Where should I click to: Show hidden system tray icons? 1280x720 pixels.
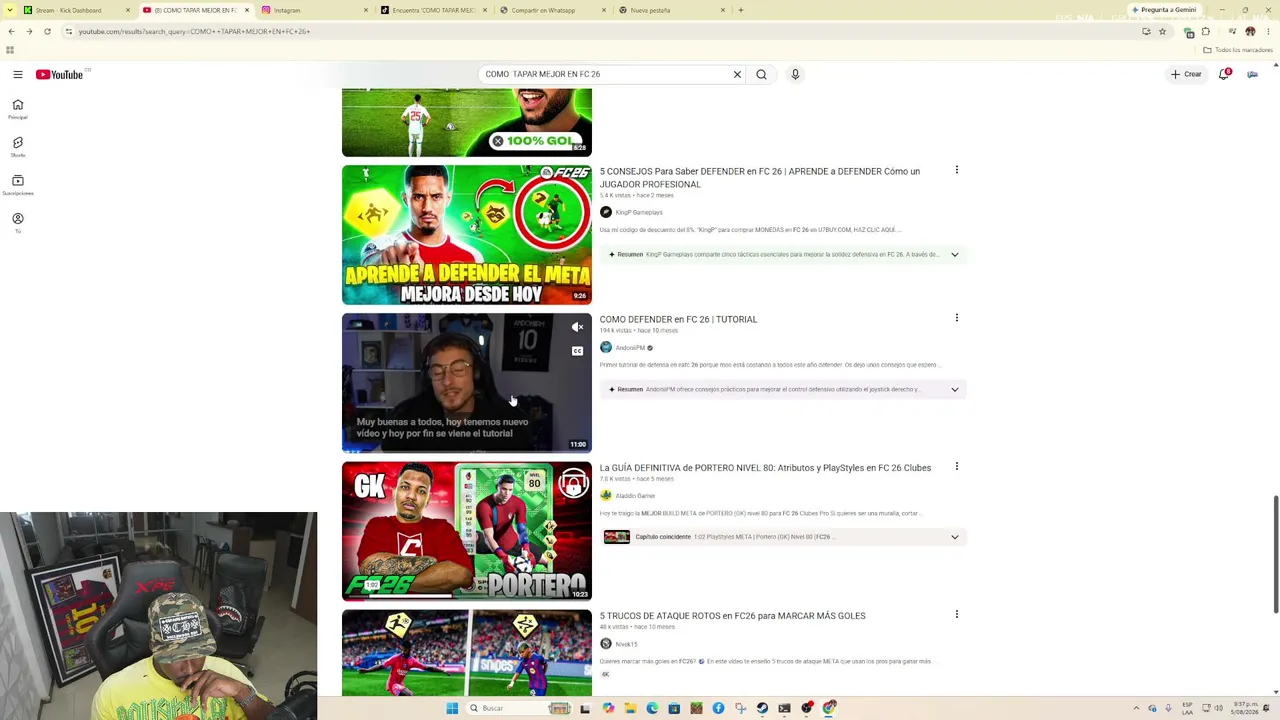1135,708
